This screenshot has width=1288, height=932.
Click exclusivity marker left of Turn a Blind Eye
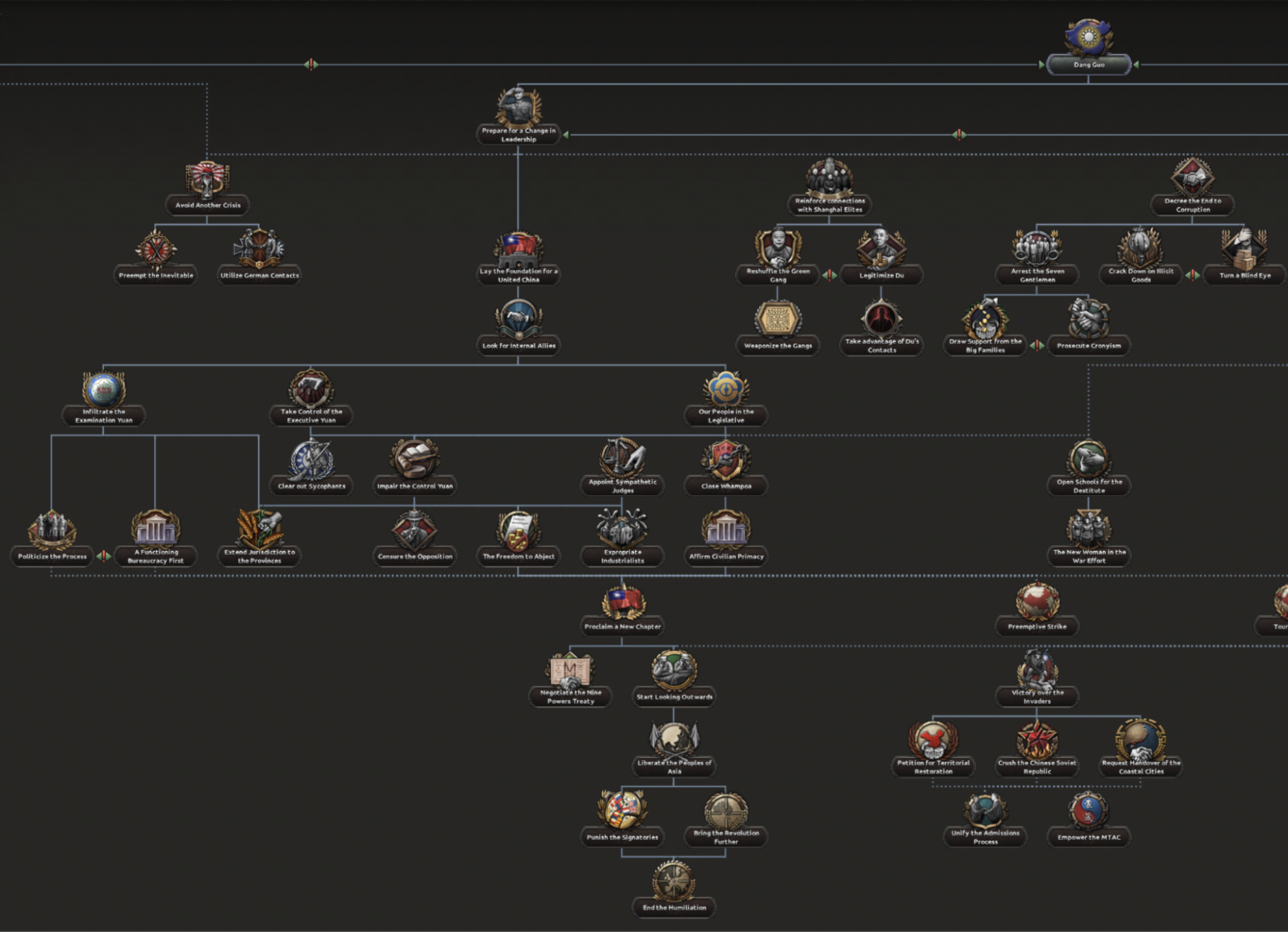point(1192,275)
